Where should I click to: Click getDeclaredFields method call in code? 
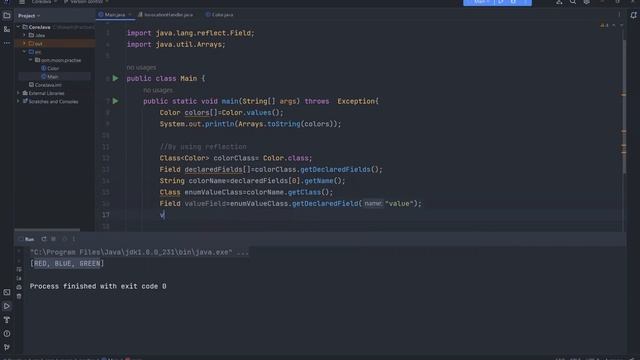335,169
